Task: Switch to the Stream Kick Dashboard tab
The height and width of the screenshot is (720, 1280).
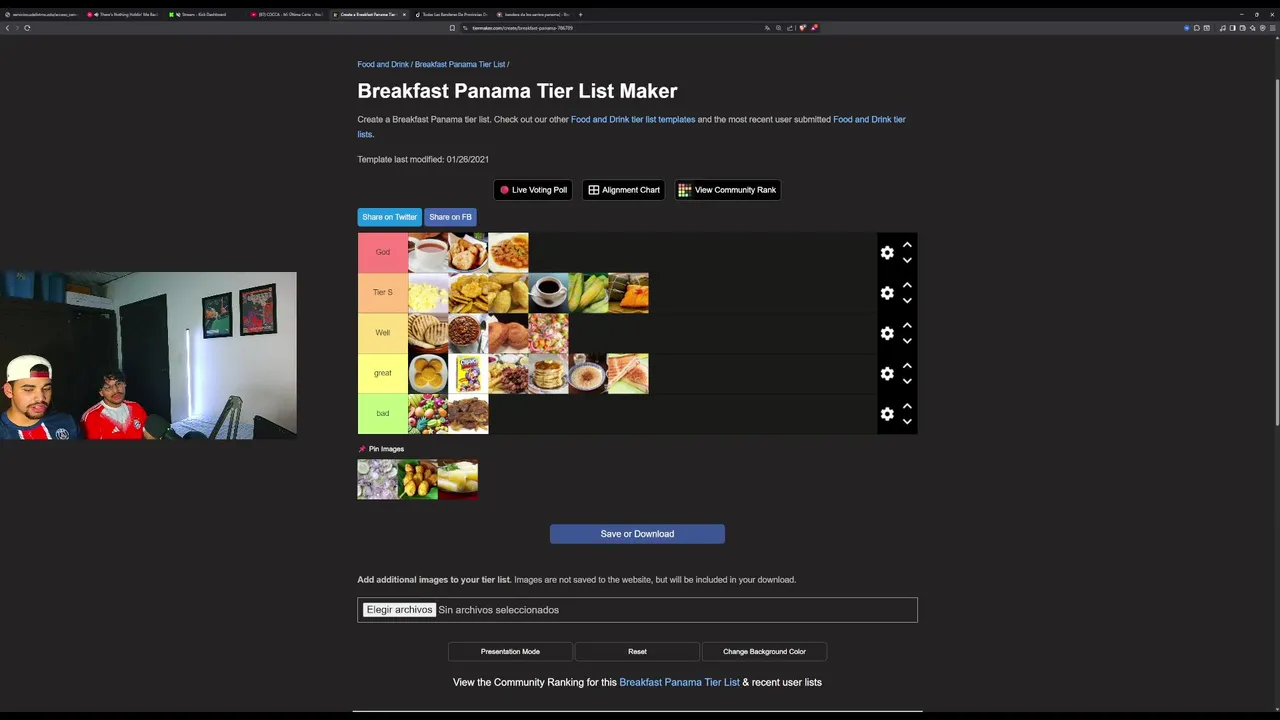Action: tap(204, 15)
